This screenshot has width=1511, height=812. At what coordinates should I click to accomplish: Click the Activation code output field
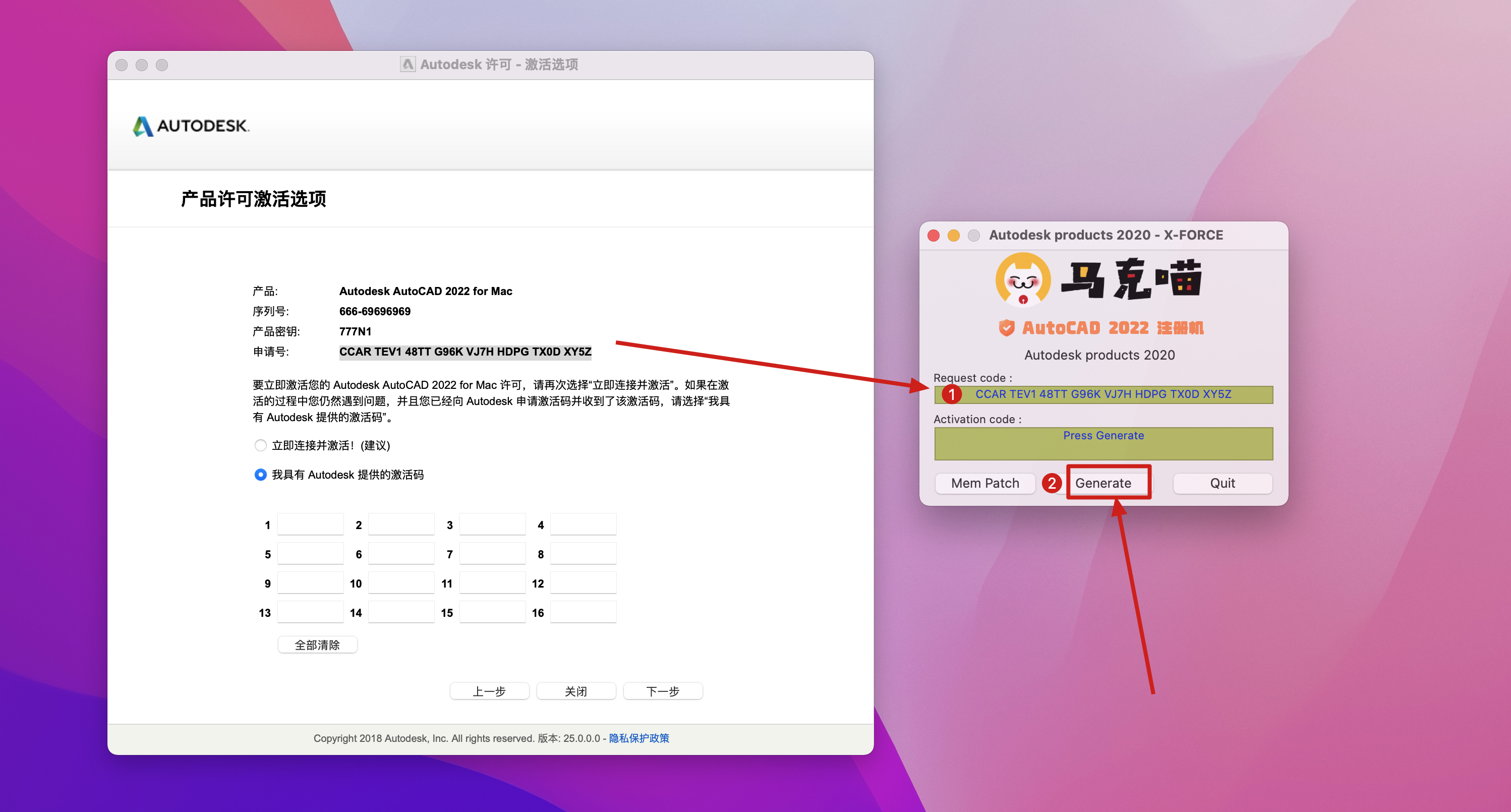click(x=1103, y=443)
